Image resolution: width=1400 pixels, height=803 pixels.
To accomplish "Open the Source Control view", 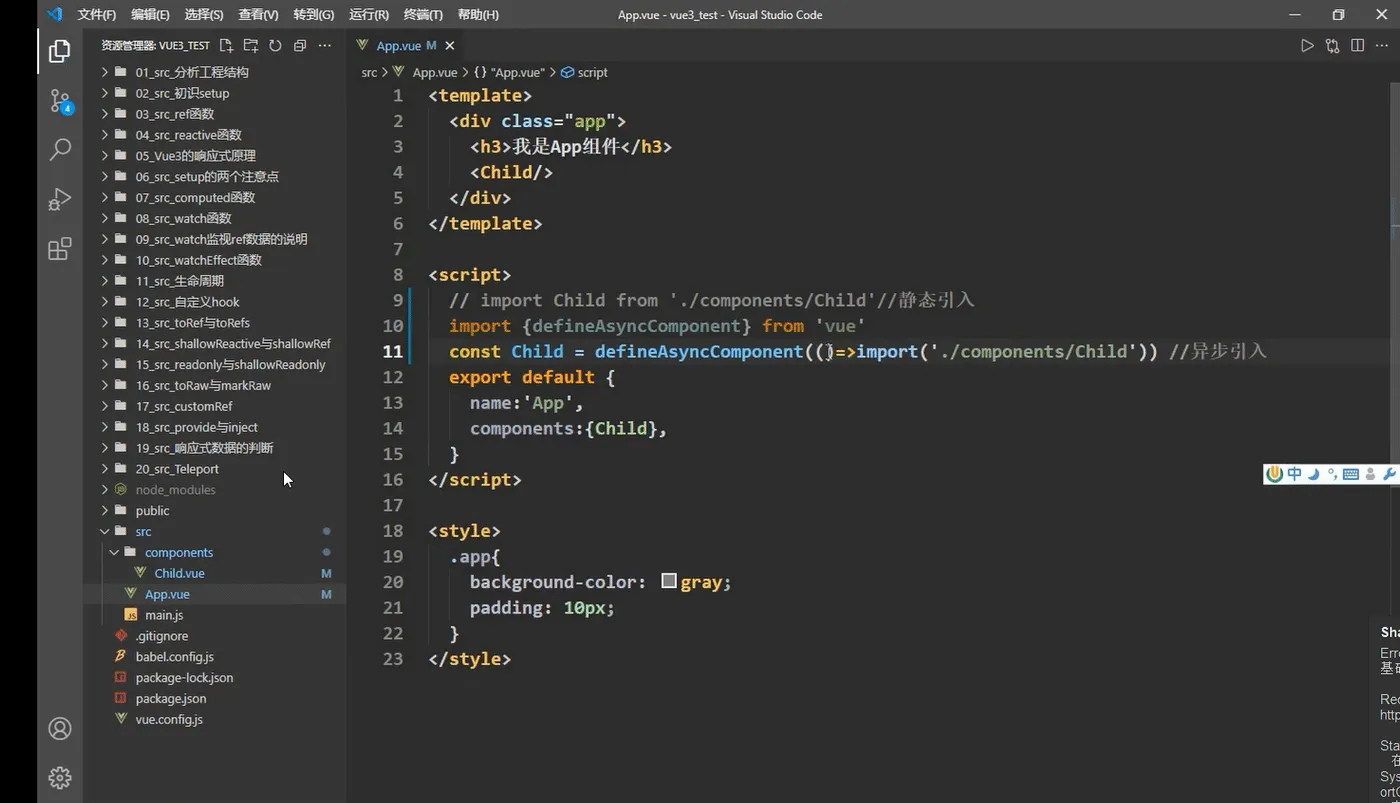I will (60, 100).
